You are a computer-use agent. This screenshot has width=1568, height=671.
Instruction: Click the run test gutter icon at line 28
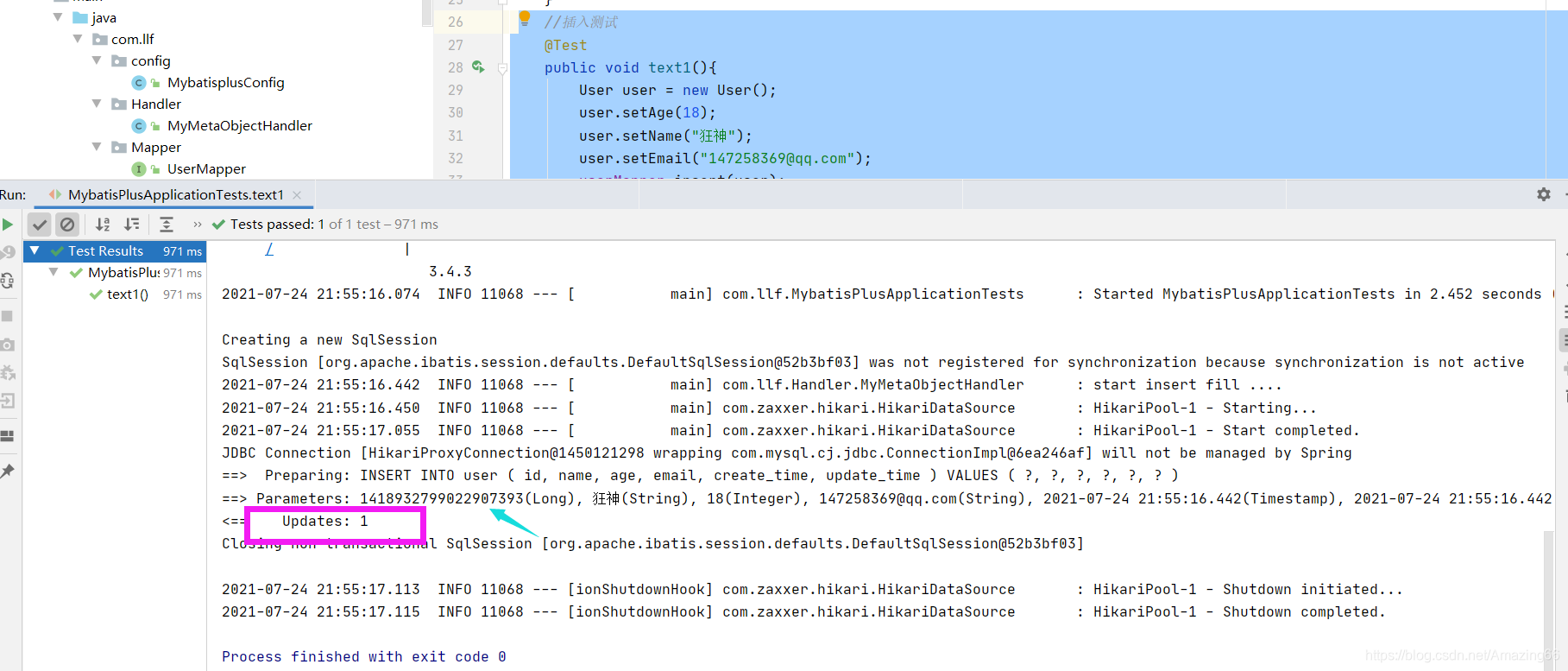[478, 67]
